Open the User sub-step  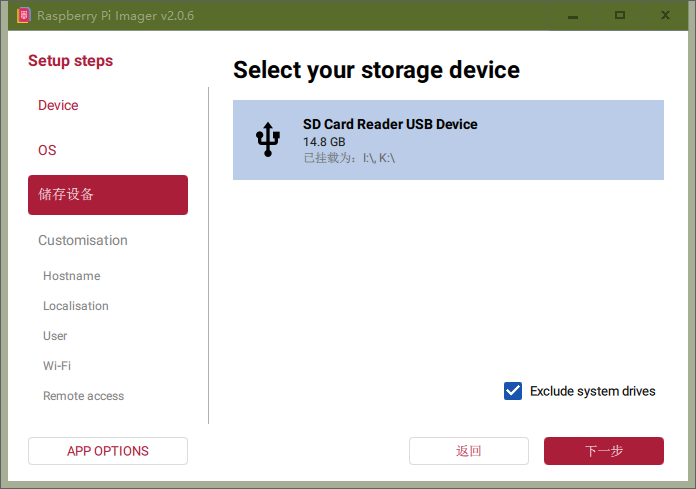click(x=56, y=336)
